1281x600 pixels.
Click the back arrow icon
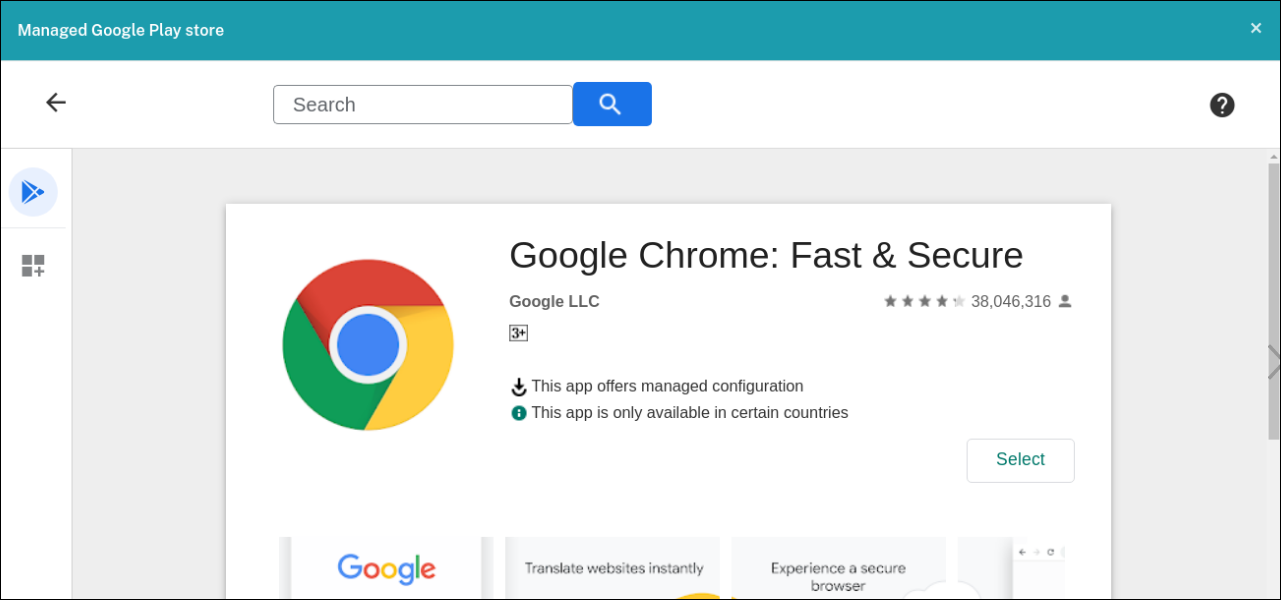click(56, 103)
